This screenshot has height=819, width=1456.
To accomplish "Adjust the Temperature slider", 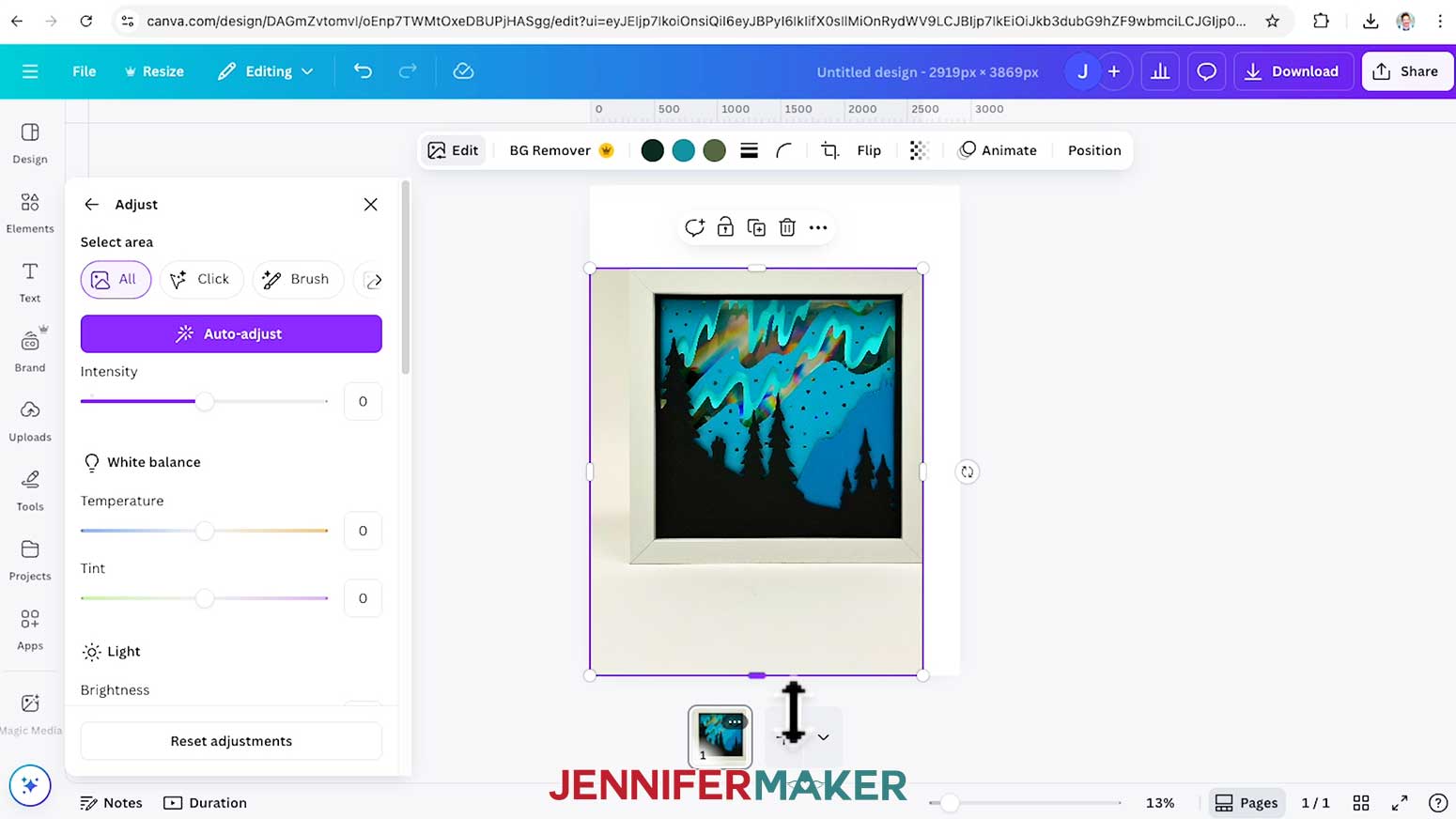I will pyautogui.click(x=204, y=531).
